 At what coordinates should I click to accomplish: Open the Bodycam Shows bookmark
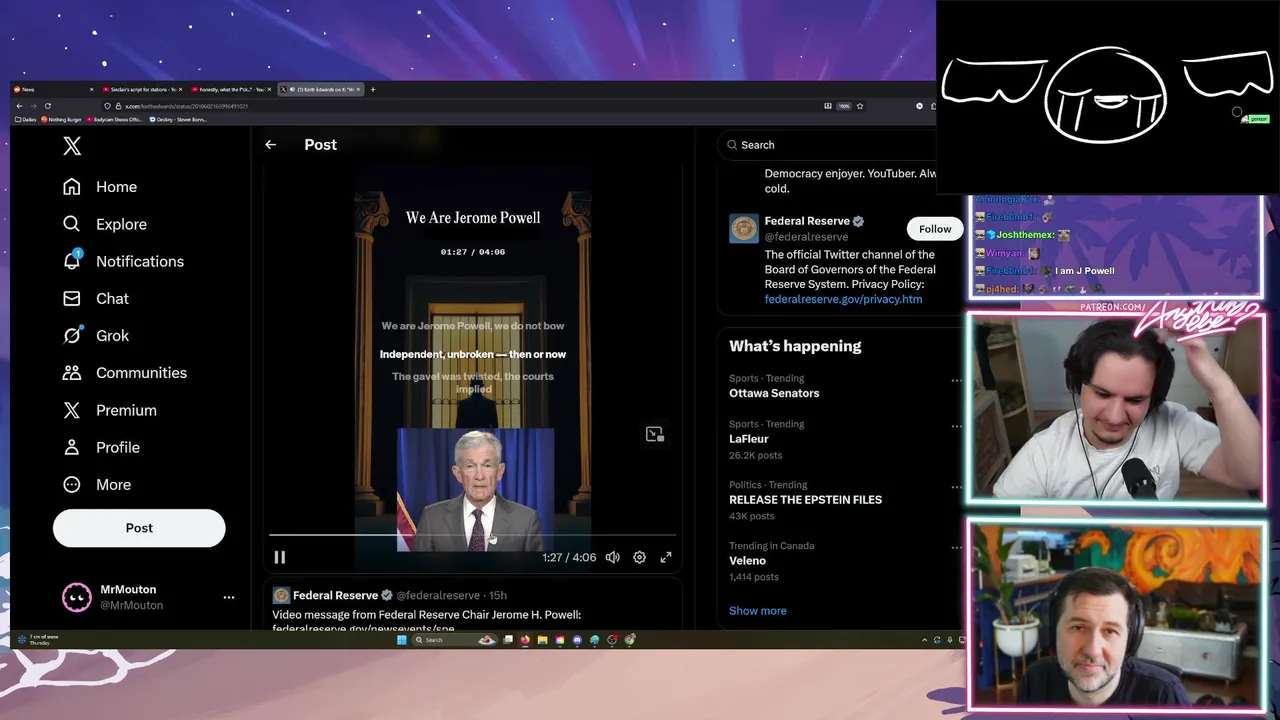[115, 119]
